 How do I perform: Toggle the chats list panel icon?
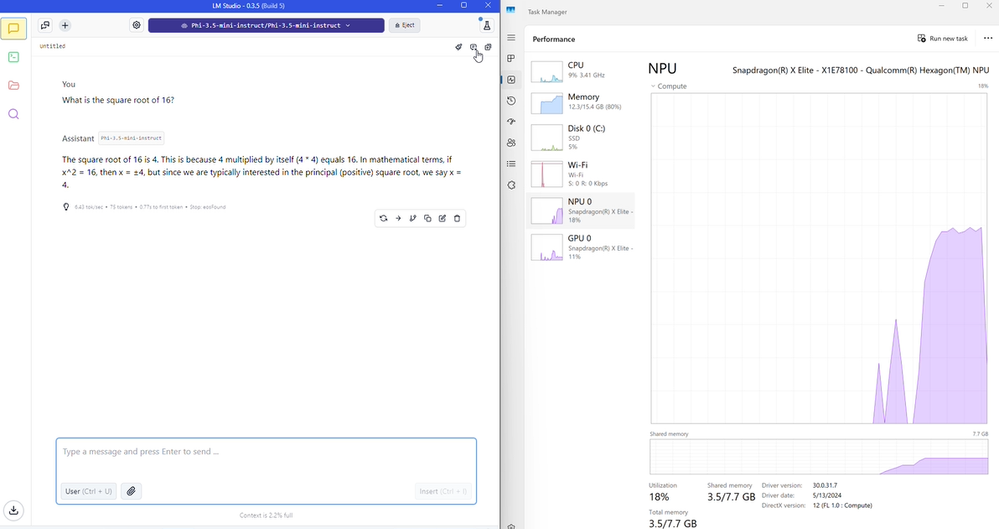pyautogui.click(x=45, y=25)
